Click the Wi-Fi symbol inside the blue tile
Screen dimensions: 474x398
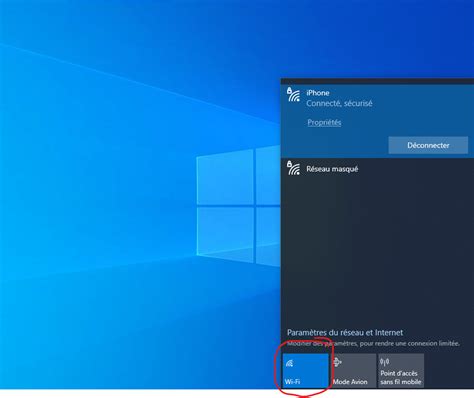[x=289, y=363]
